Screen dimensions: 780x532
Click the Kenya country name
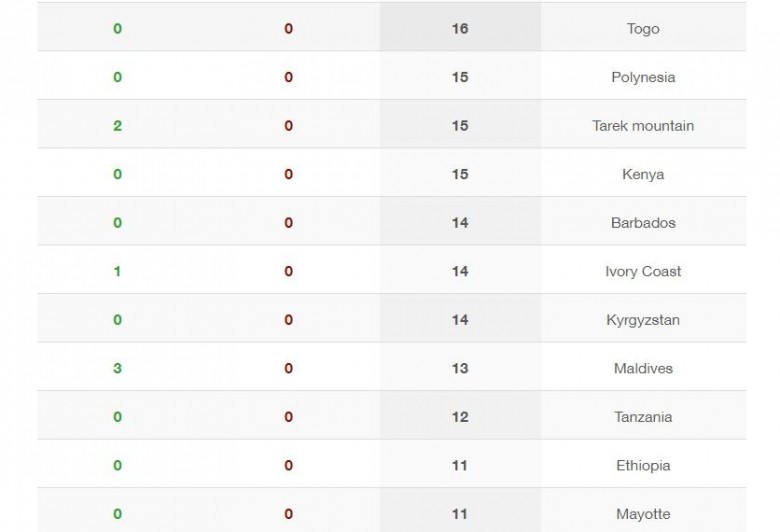[x=643, y=174]
